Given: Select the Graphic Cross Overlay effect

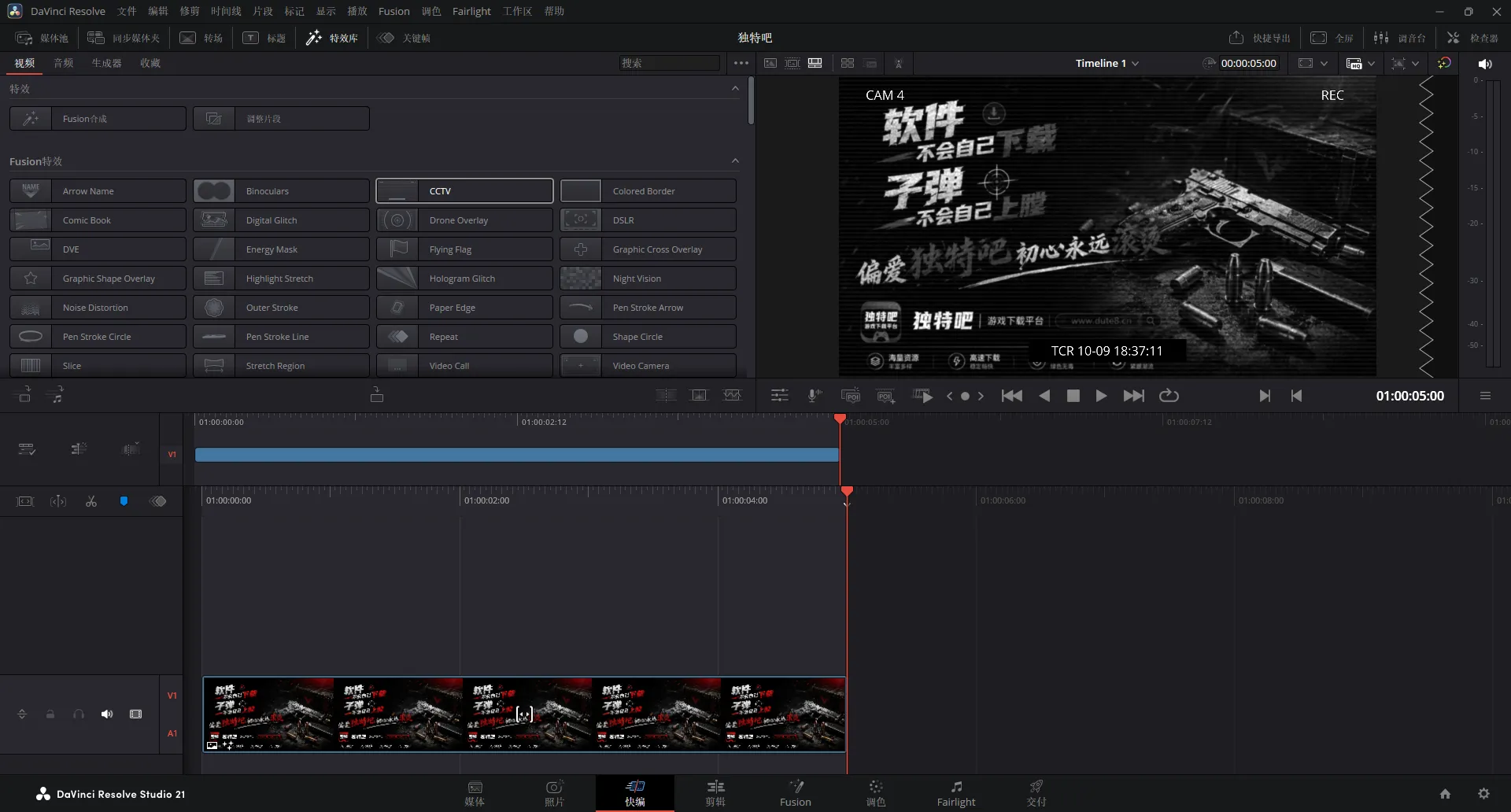Looking at the screenshot, I should point(648,249).
